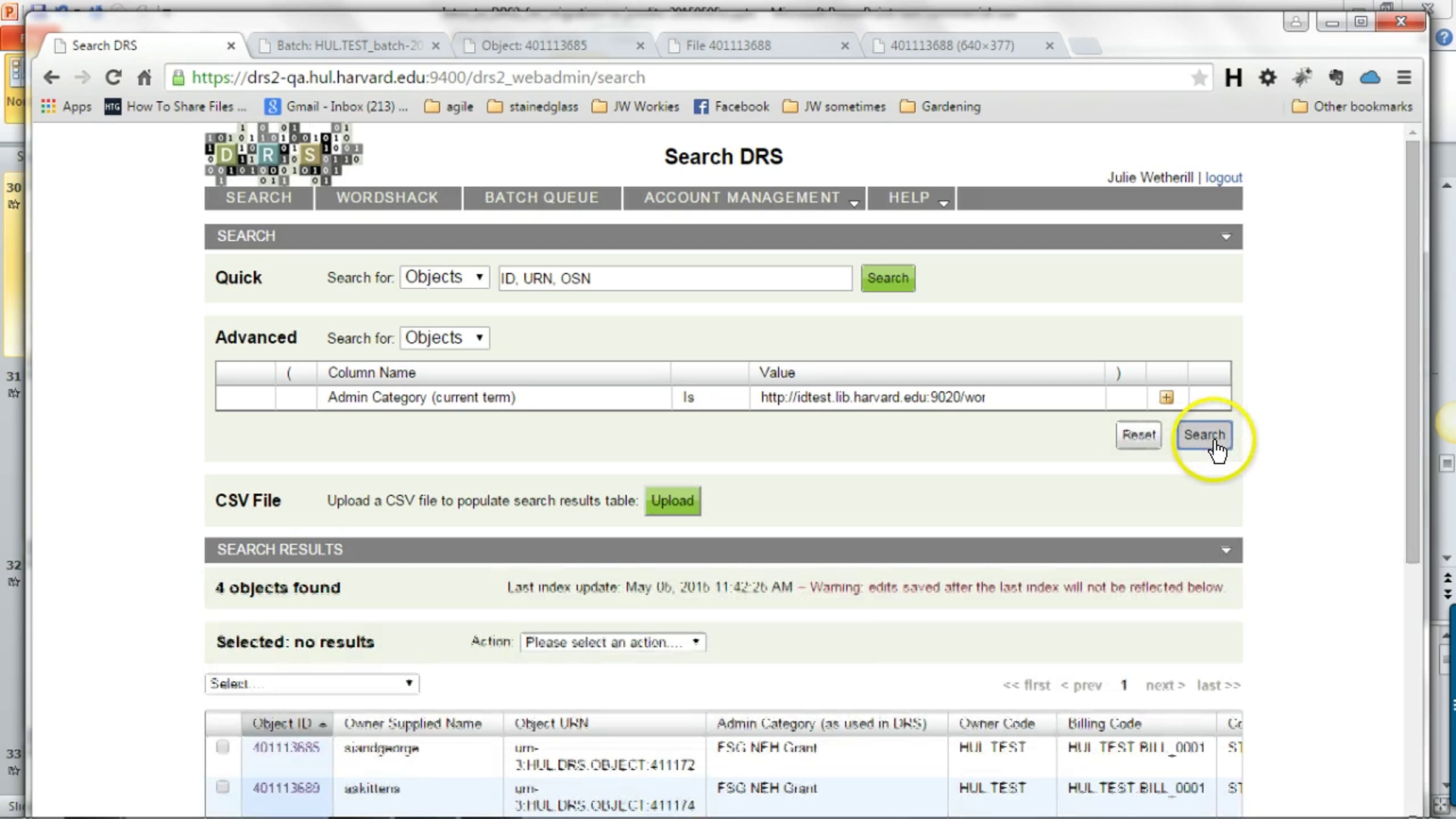Click the H extension icon
This screenshot has height=819, width=1456.
pyautogui.click(x=1233, y=77)
